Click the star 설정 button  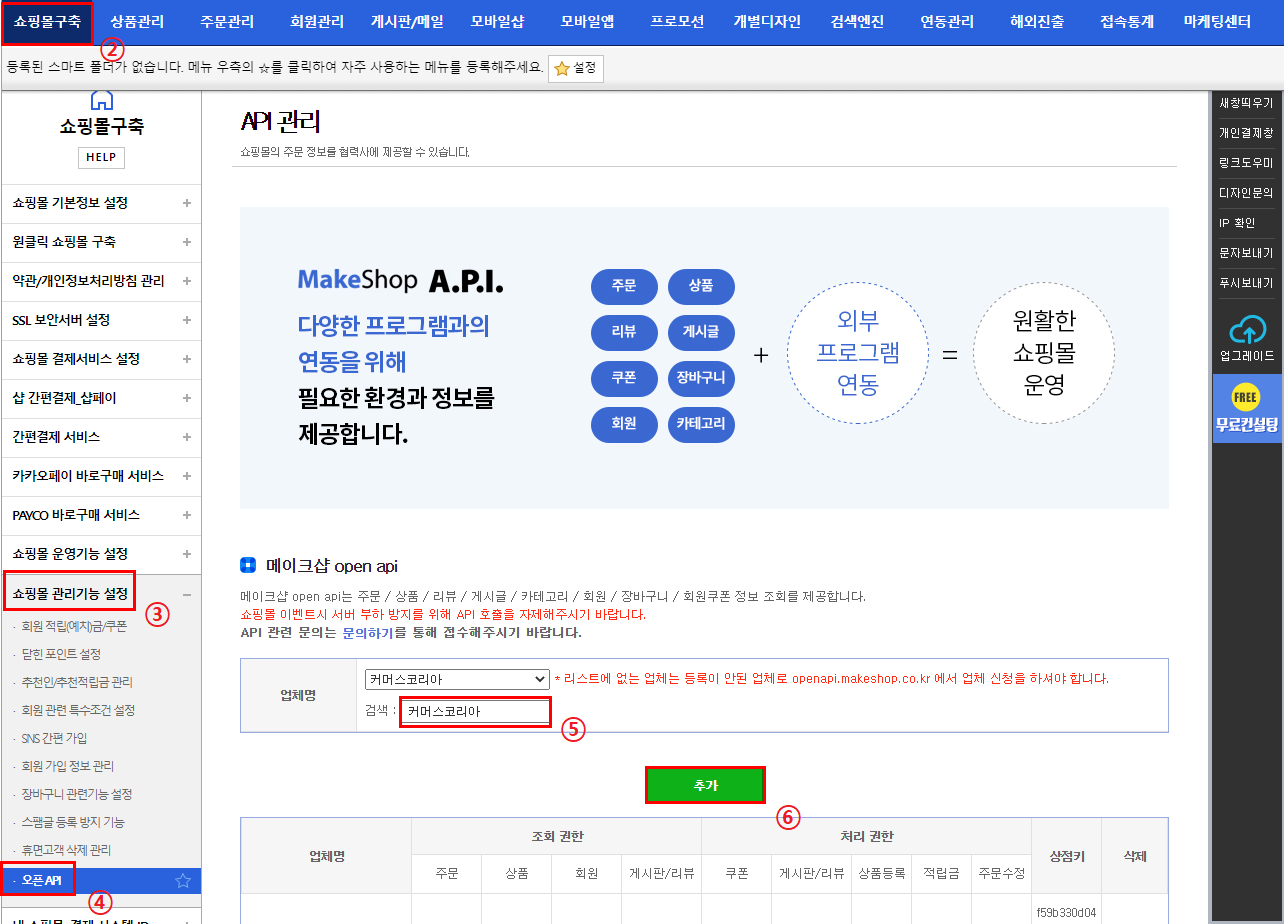(575, 68)
